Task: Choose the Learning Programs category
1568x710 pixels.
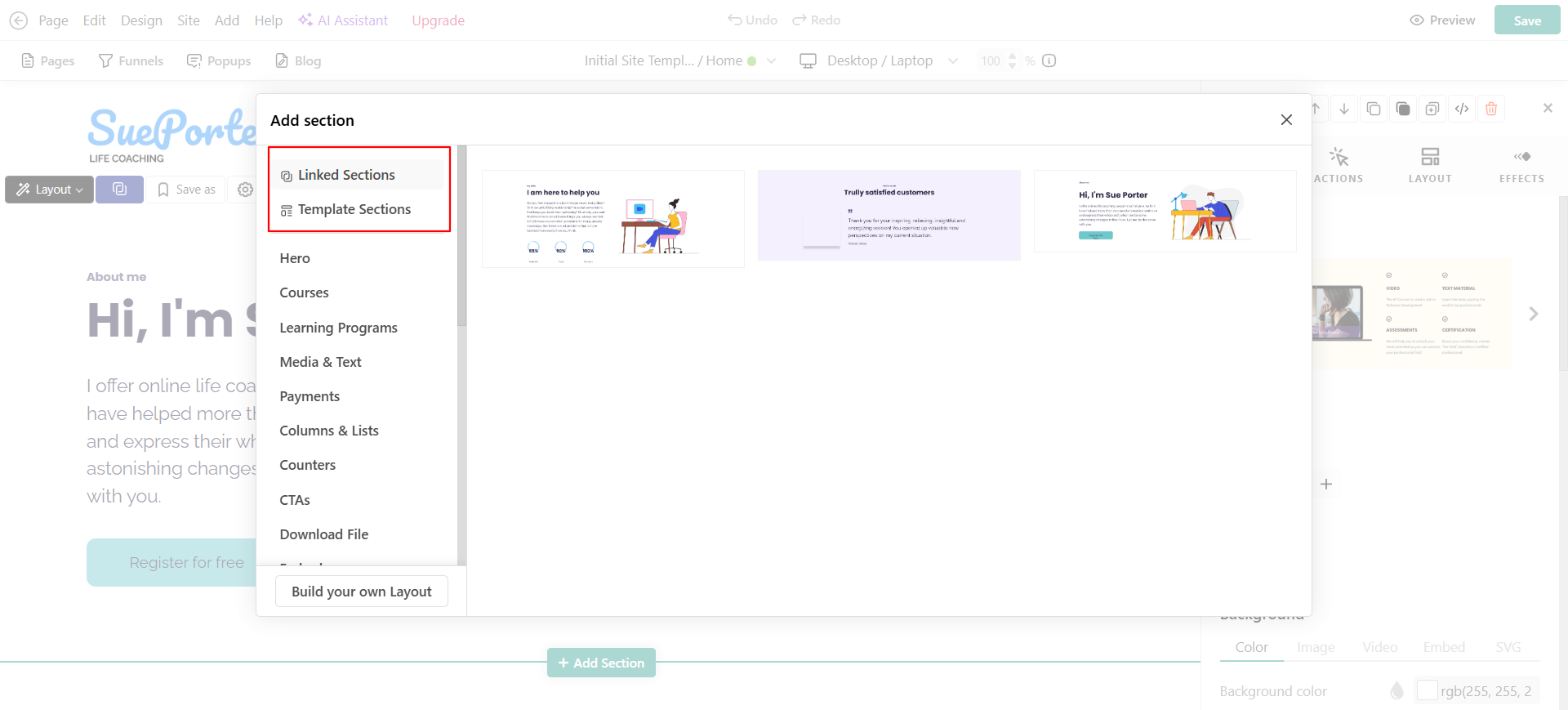Action: pyautogui.click(x=338, y=328)
